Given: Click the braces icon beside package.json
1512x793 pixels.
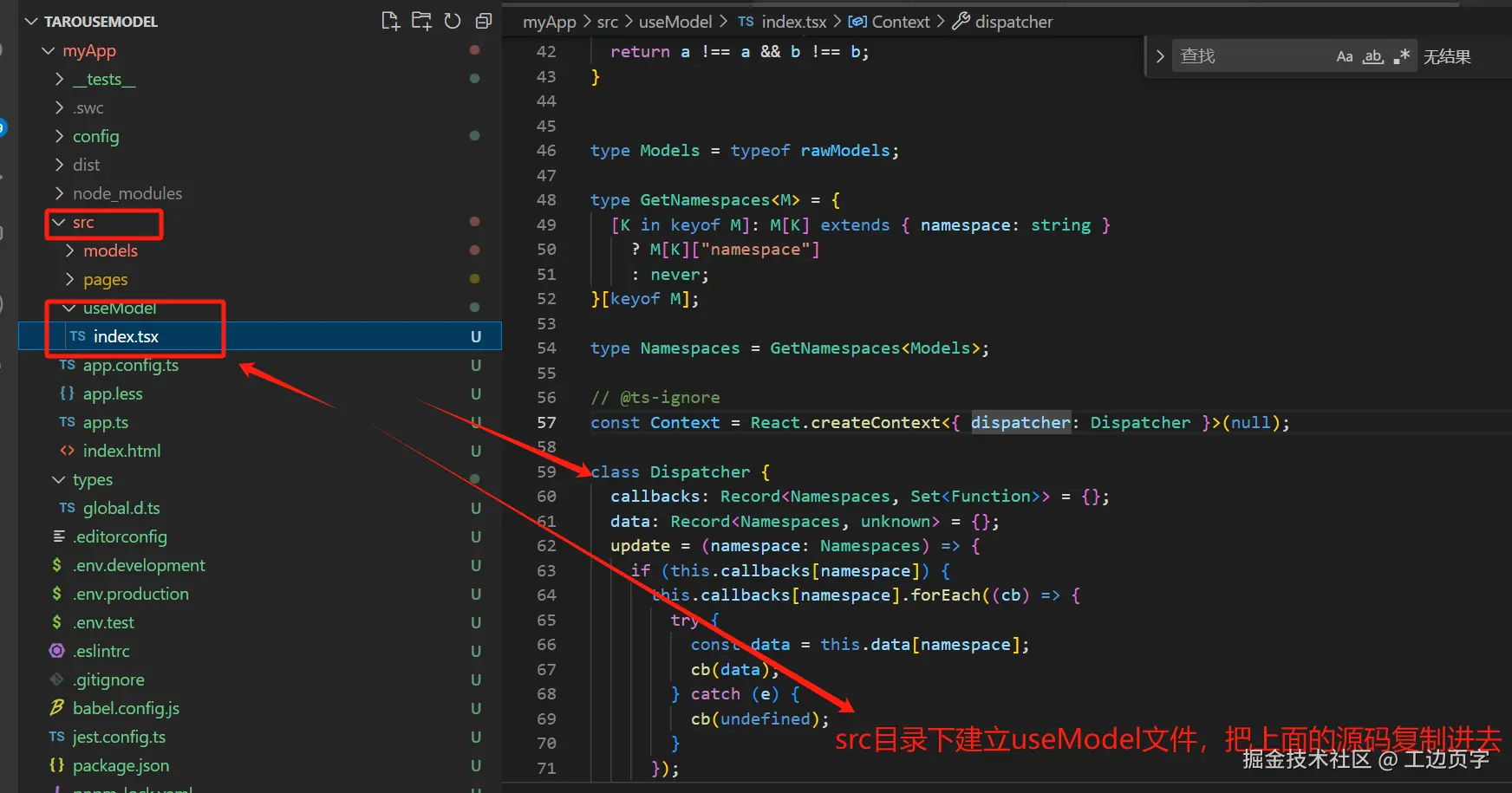Looking at the screenshot, I should coord(57,765).
